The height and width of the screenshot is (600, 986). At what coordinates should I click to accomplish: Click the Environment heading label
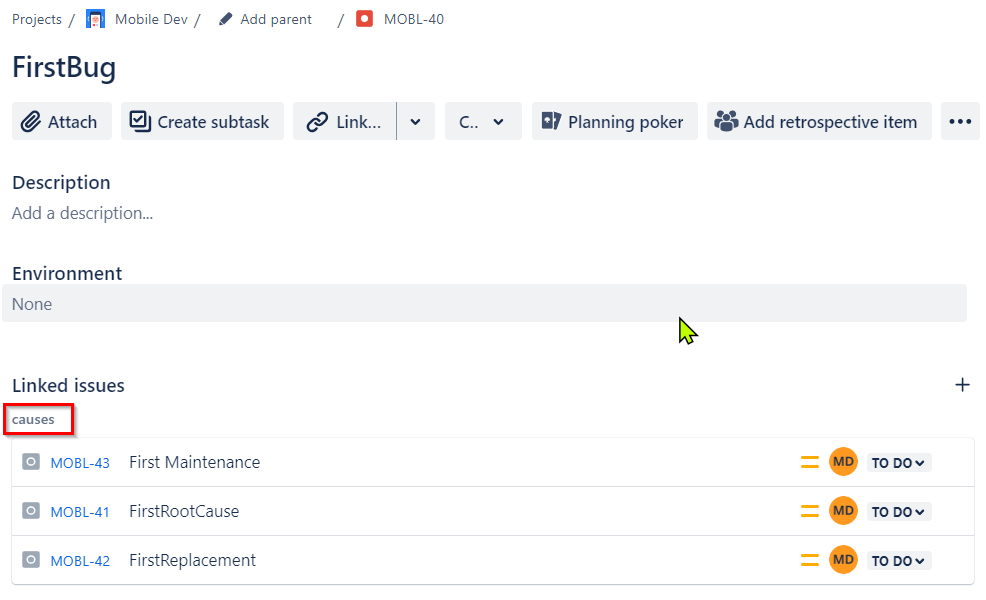67,274
